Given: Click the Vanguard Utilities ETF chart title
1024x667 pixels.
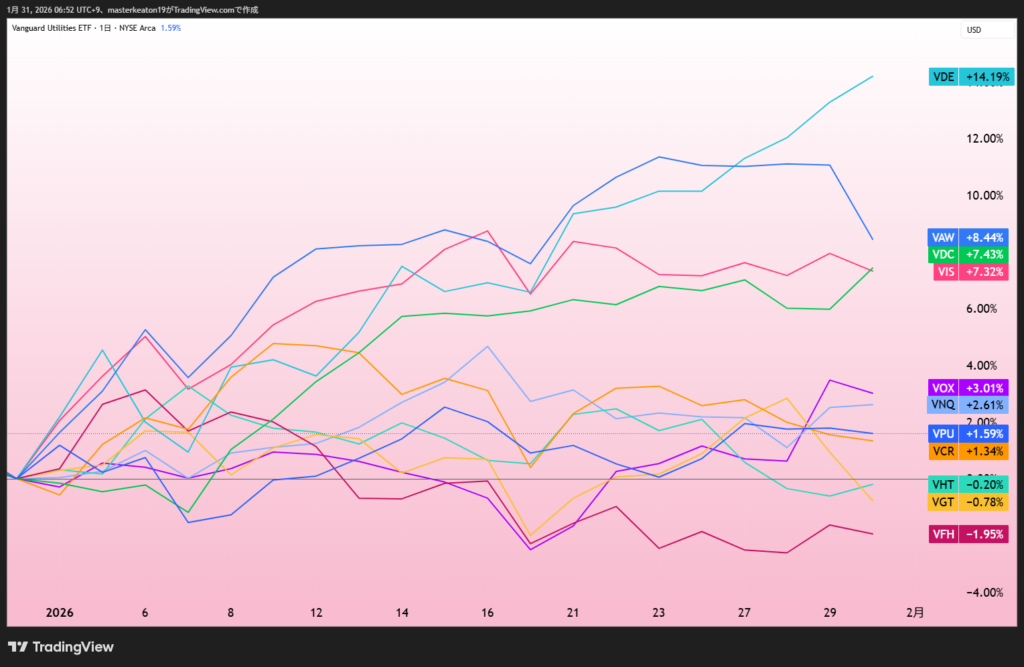Looking at the screenshot, I should 83,28.
